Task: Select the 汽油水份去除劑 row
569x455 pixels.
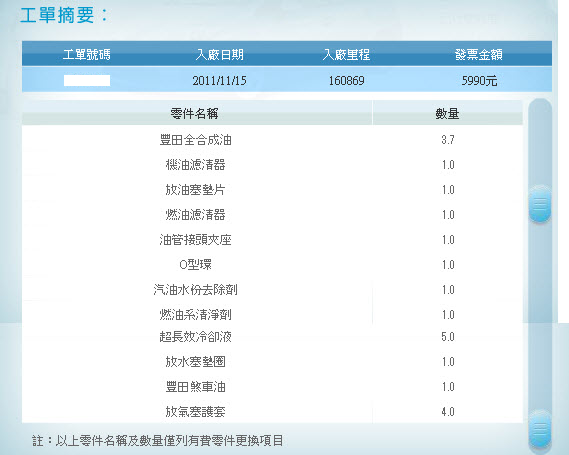Action: pyautogui.click(x=272, y=290)
